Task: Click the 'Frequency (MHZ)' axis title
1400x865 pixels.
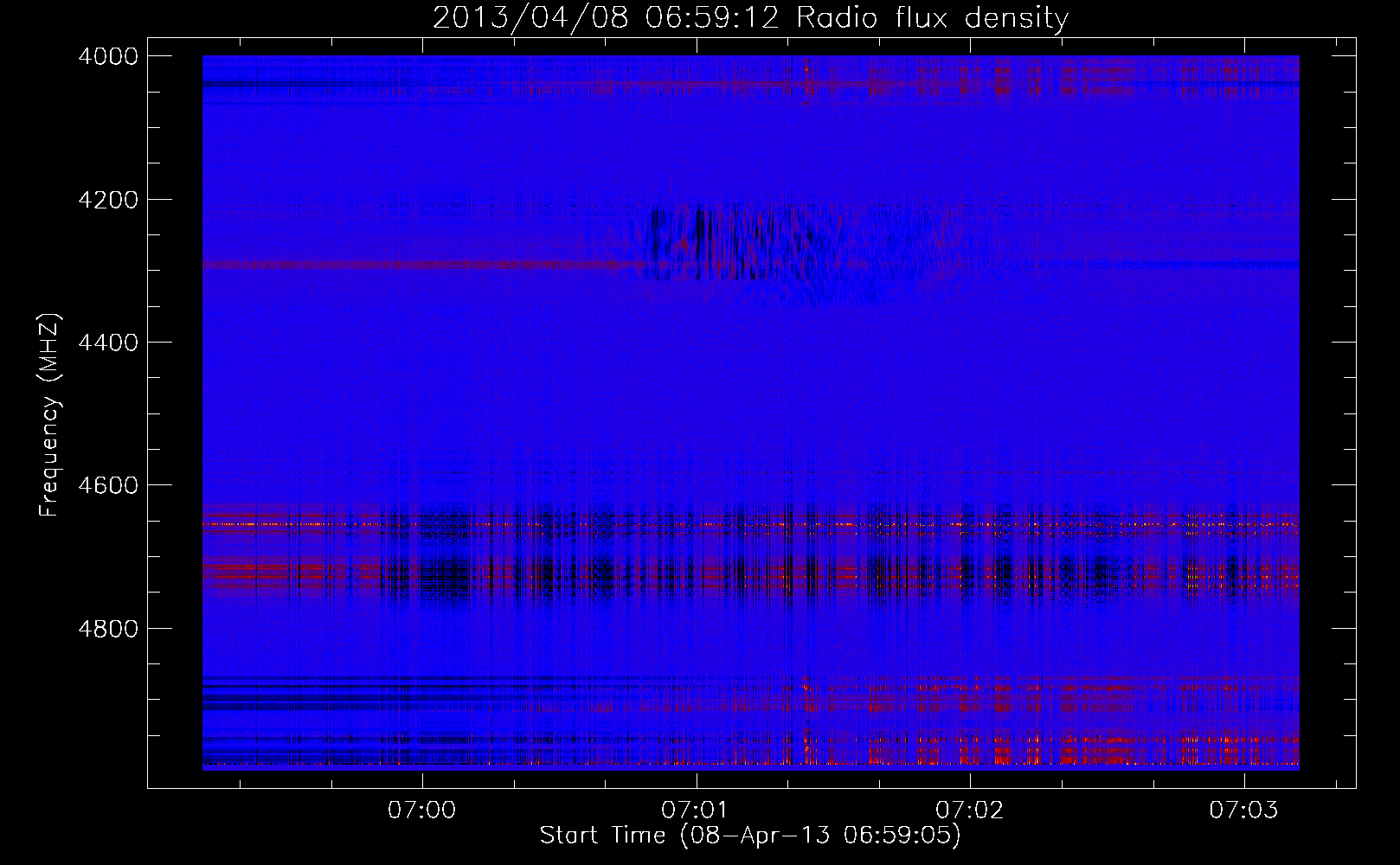Action: pyautogui.click(x=50, y=415)
